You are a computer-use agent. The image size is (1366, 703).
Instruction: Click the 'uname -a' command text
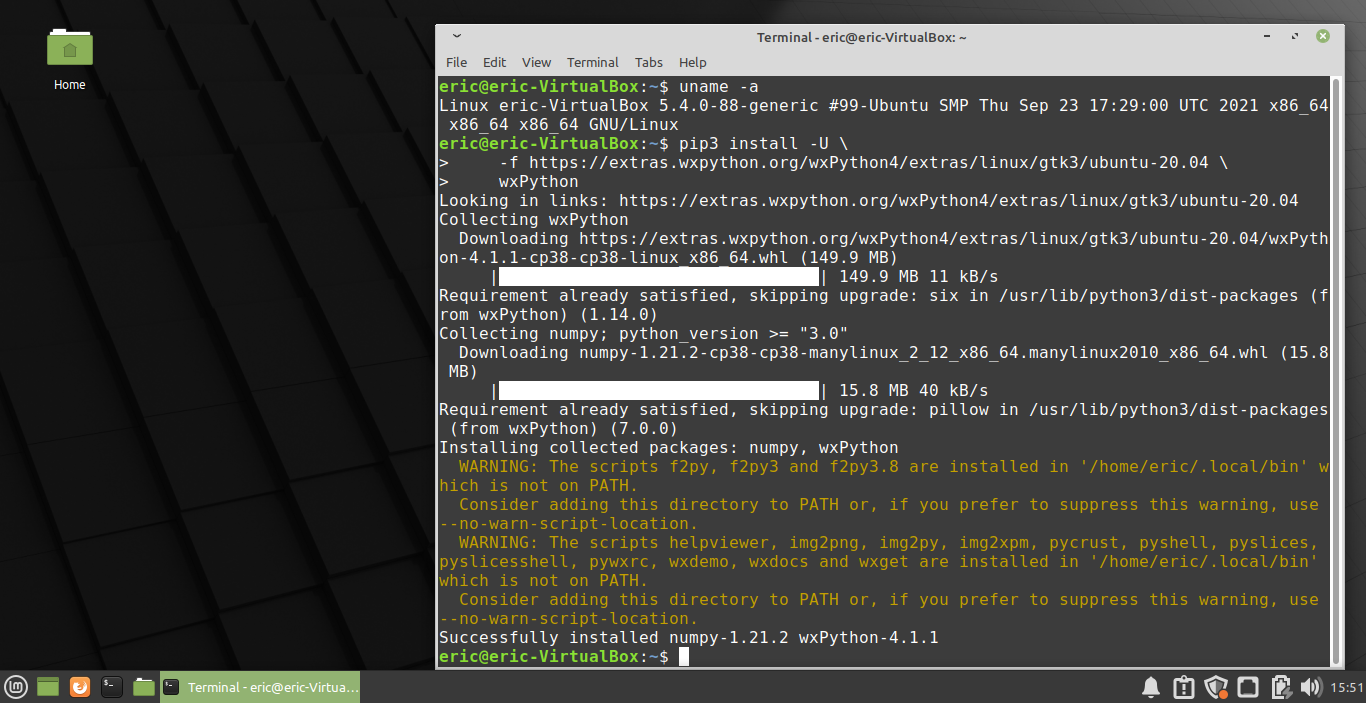(719, 87)
